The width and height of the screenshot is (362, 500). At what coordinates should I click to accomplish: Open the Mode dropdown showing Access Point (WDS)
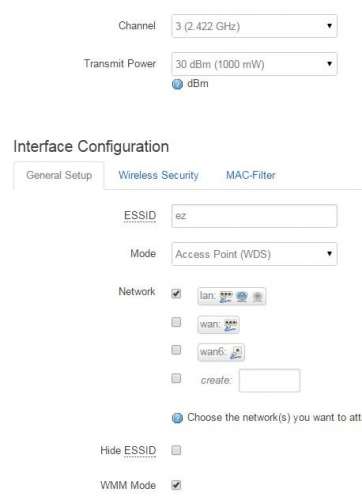click(254, 254)
